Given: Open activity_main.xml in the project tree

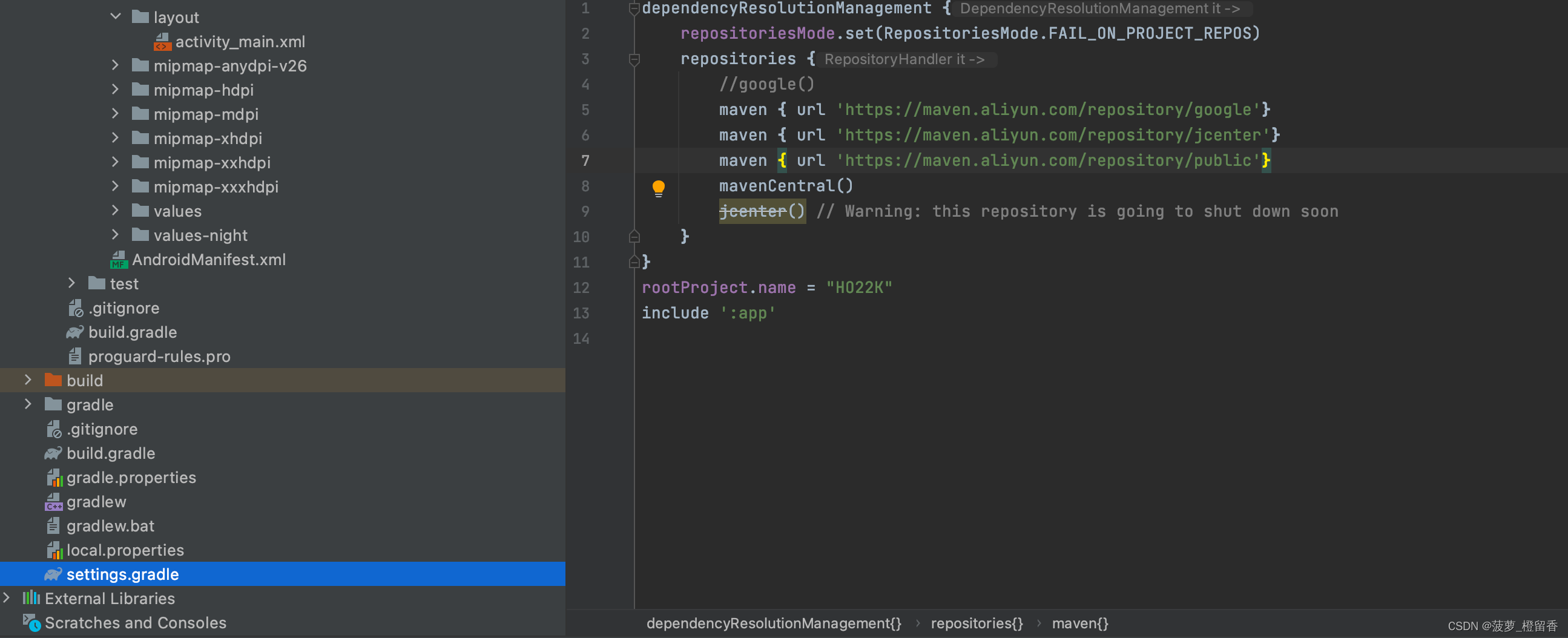Looking at the screenshot, I should click(x=240, y=41).
